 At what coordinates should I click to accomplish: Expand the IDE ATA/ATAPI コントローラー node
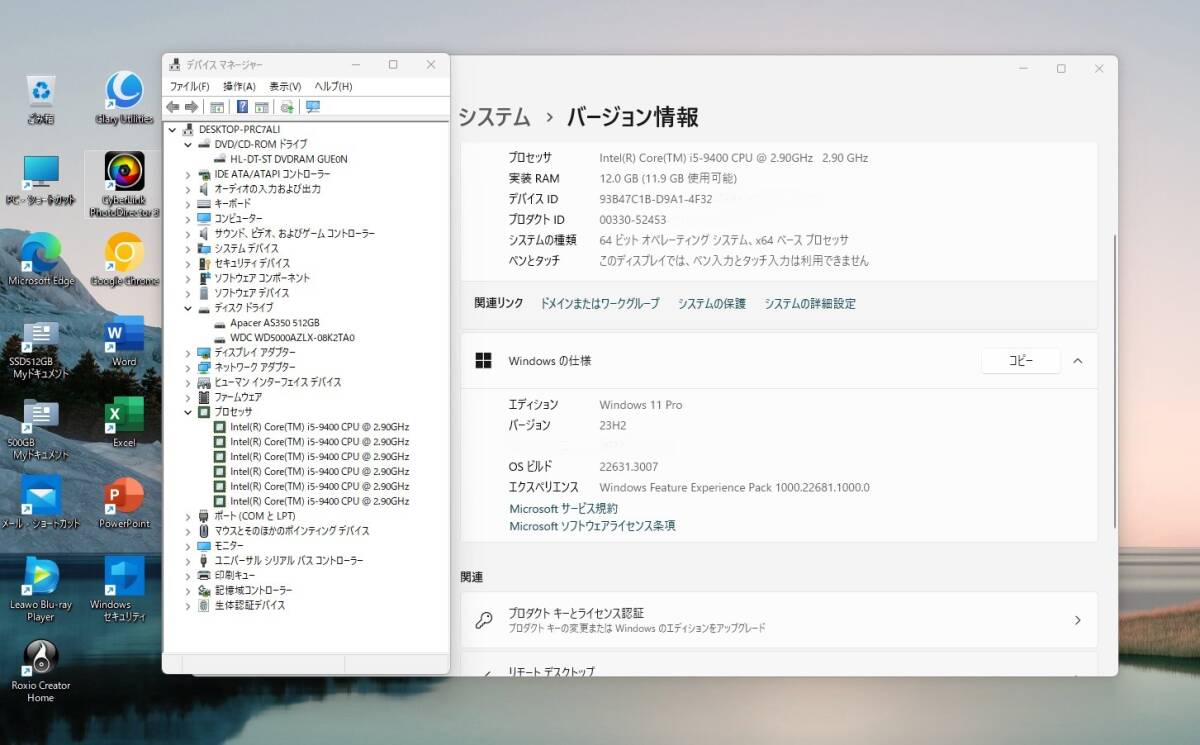(188, 174)
